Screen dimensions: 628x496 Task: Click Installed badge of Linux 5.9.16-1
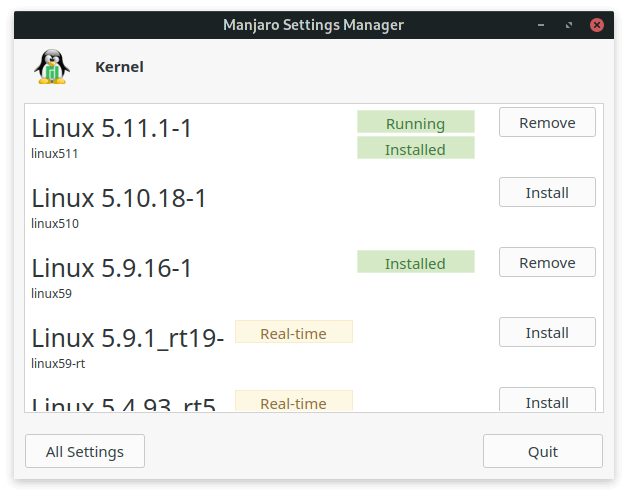pyautogui.click(x=416, y=262)
